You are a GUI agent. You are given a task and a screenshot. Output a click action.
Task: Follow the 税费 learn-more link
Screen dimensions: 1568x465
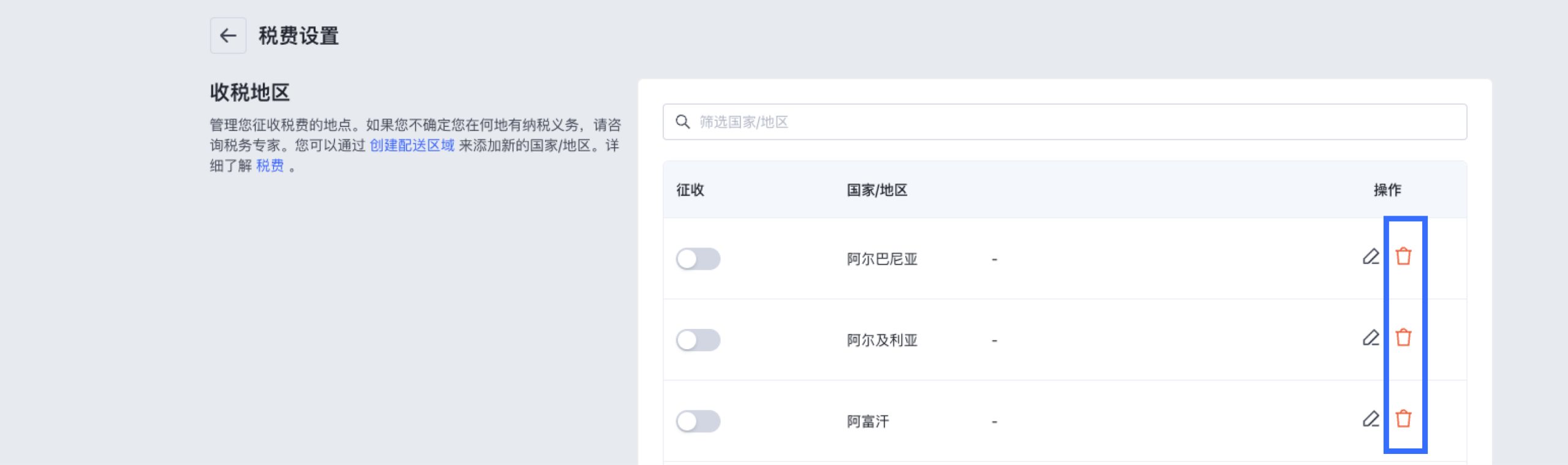(270, 166)
